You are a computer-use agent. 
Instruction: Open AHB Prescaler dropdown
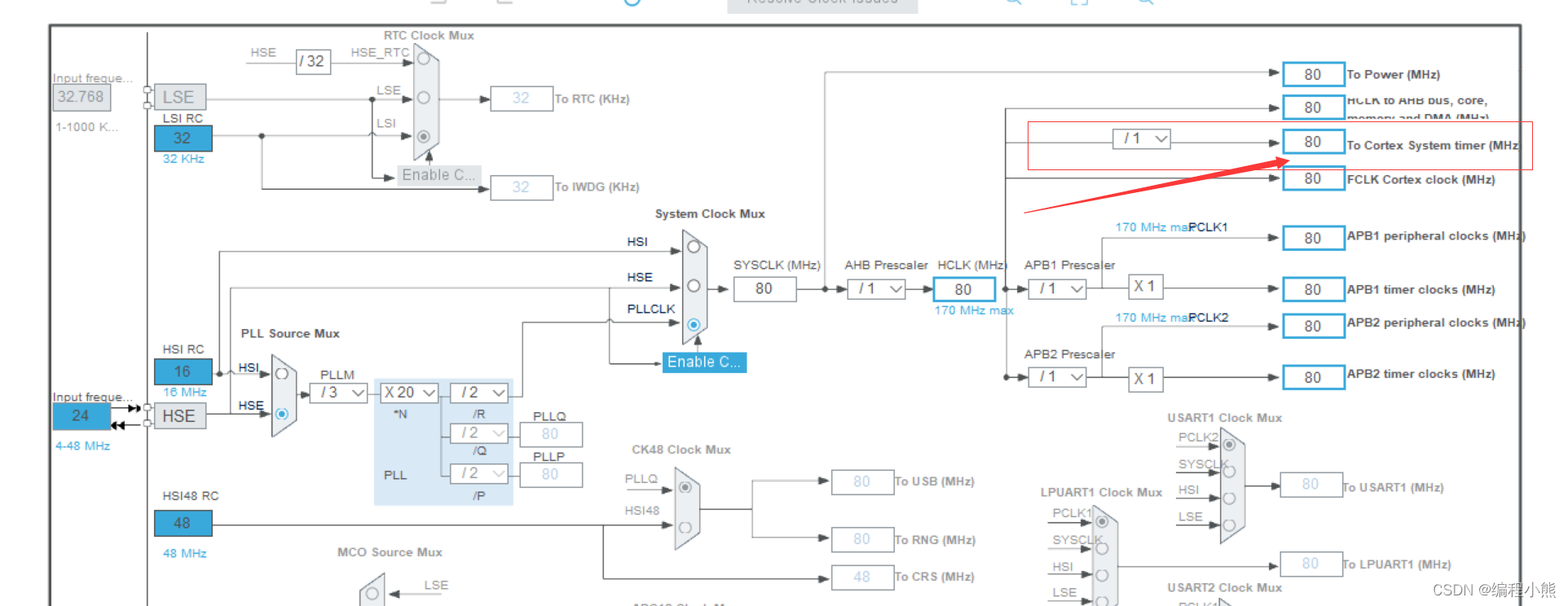(x=876, y=289)
